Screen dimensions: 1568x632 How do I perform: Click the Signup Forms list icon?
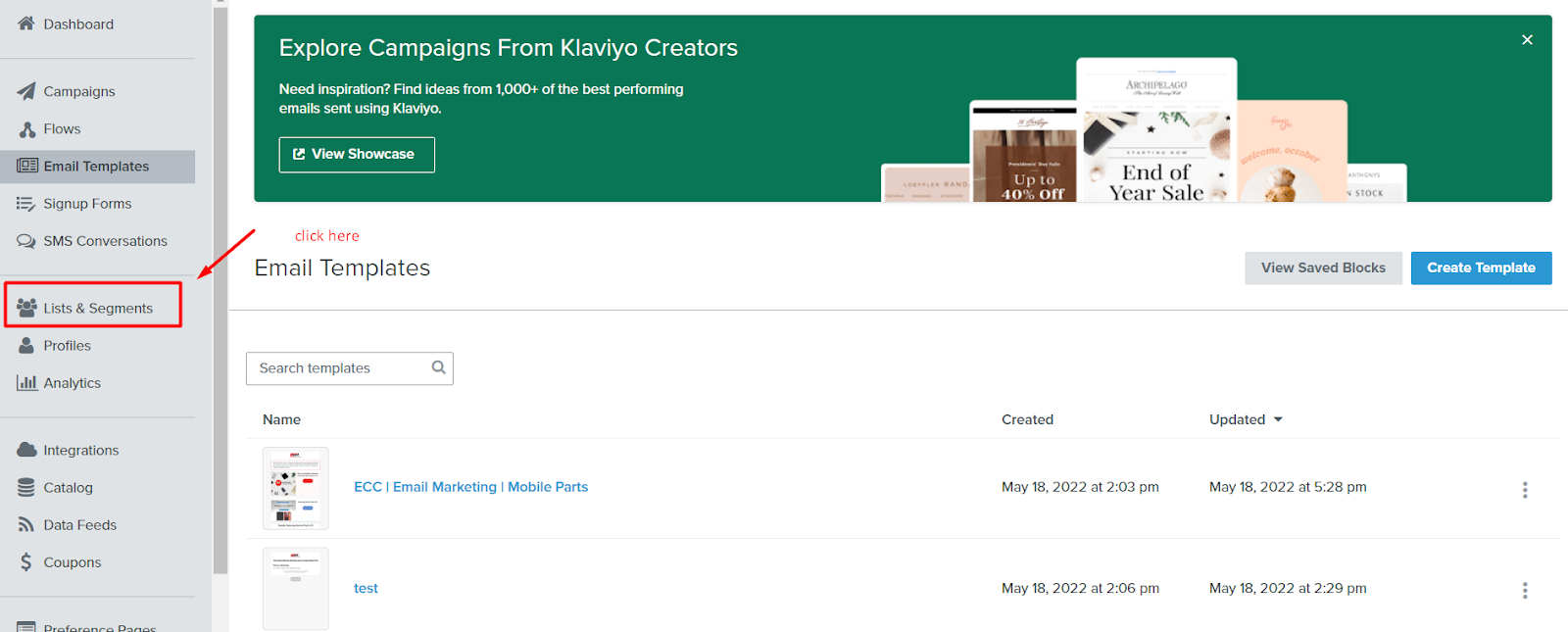(26, 203)
